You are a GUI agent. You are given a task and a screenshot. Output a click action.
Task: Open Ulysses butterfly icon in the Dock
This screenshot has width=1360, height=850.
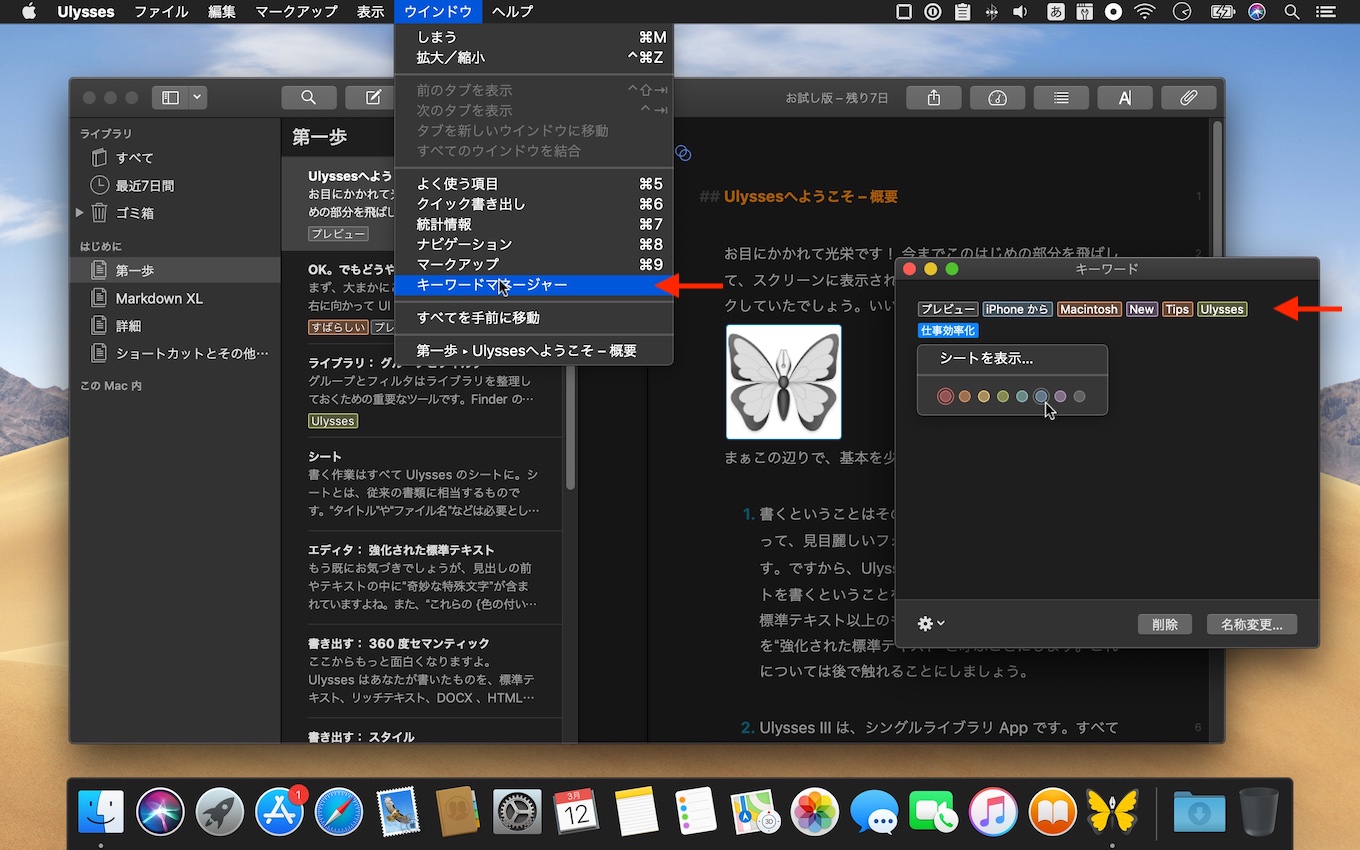[1112, 811]
